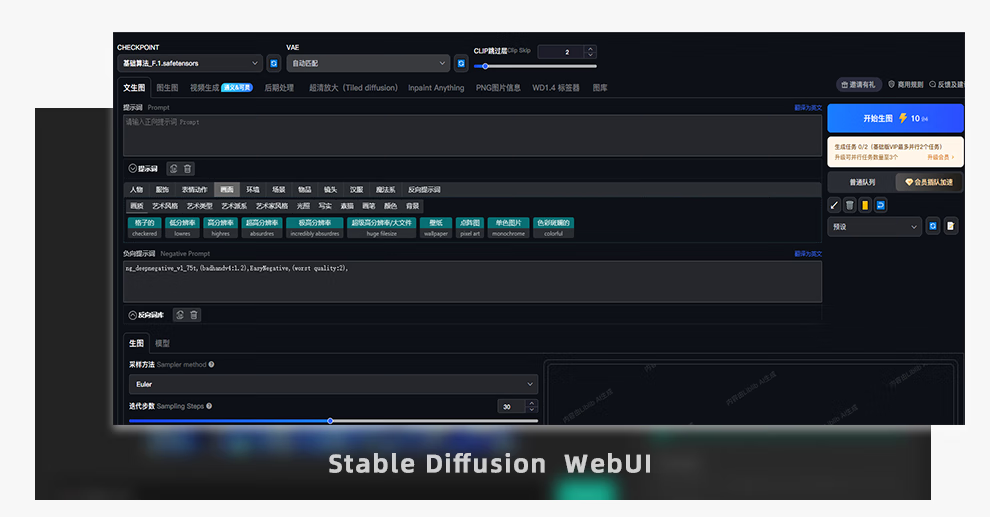Click 邀请有礼 invite button

pos(859,84)
